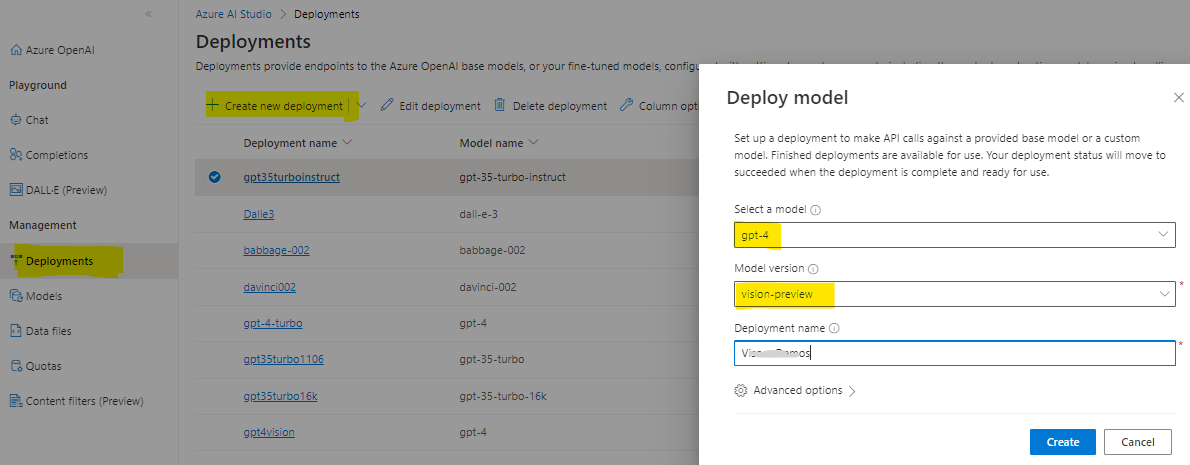
Task: Click into the Deployment name input field
Action: (x=955, y=353)
